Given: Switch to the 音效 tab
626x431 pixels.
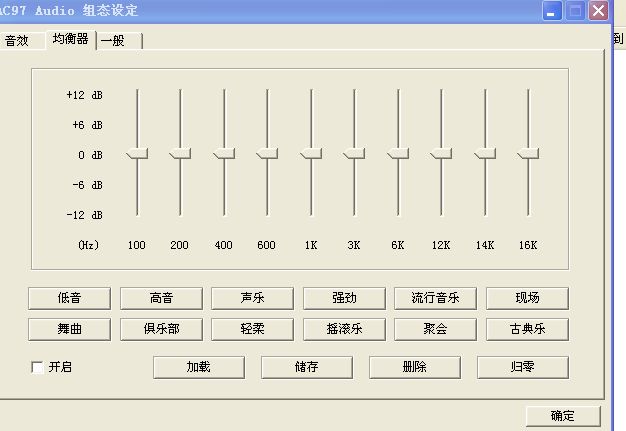Looking at the screenshot, I should pyautogui.click(x=18, y=41).
